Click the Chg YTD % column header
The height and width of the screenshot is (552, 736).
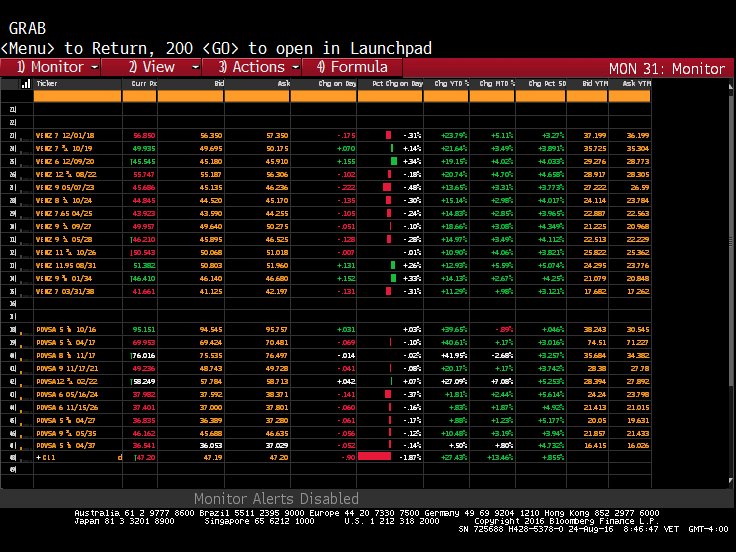tap(452, 84)
